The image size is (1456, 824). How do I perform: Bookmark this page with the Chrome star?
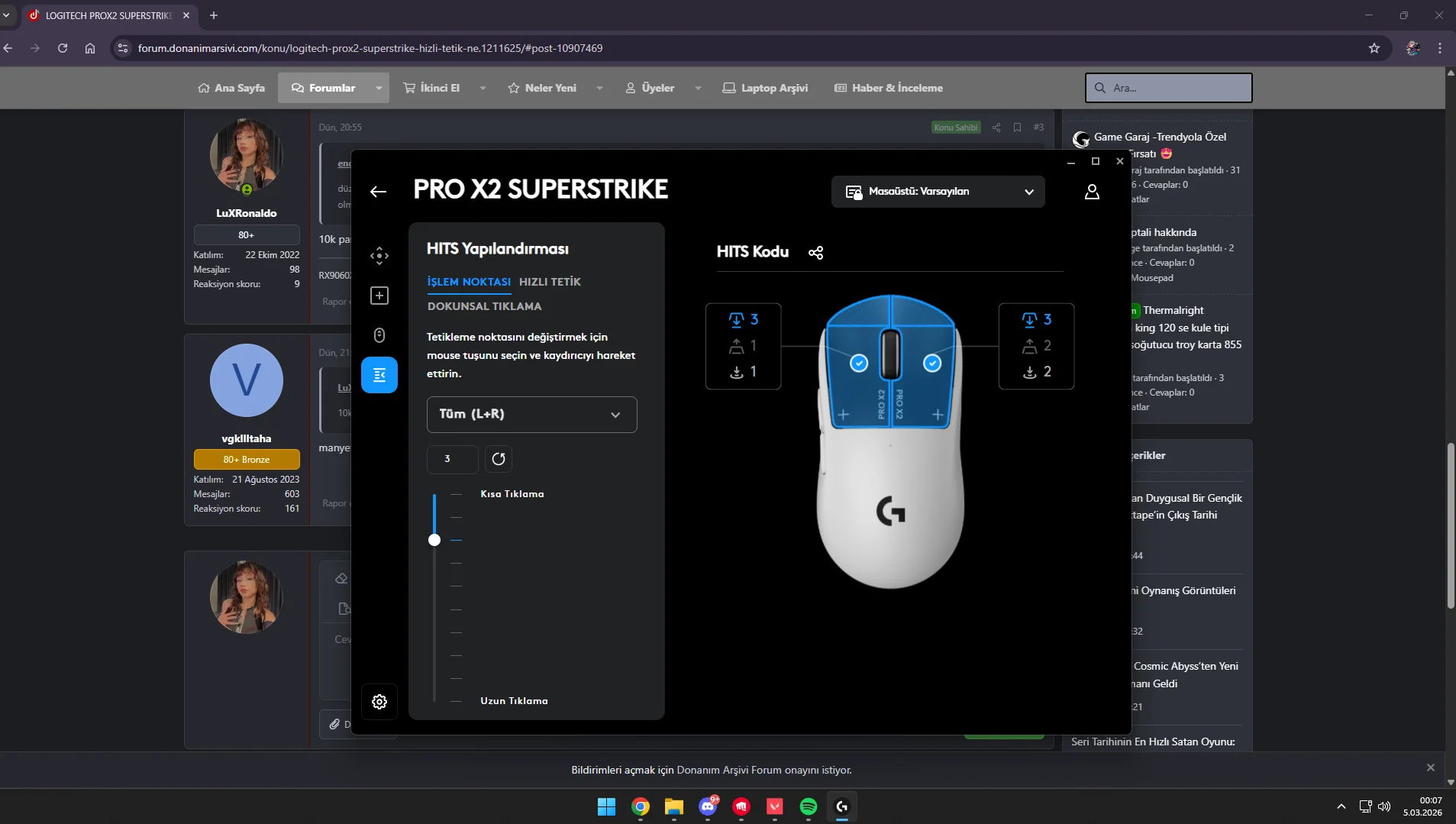tap(1374, 48)
